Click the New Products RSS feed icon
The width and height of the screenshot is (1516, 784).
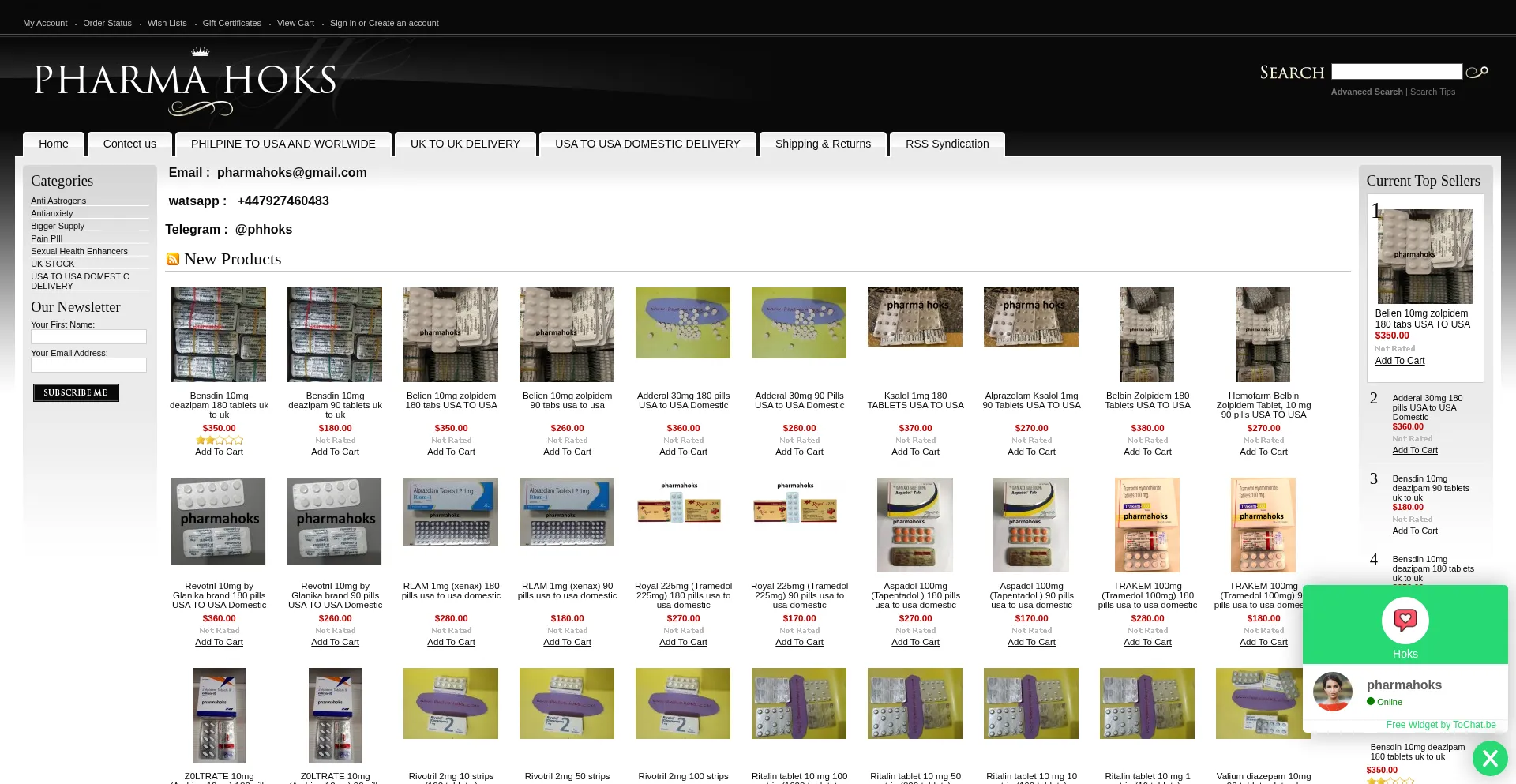(173, 259)
